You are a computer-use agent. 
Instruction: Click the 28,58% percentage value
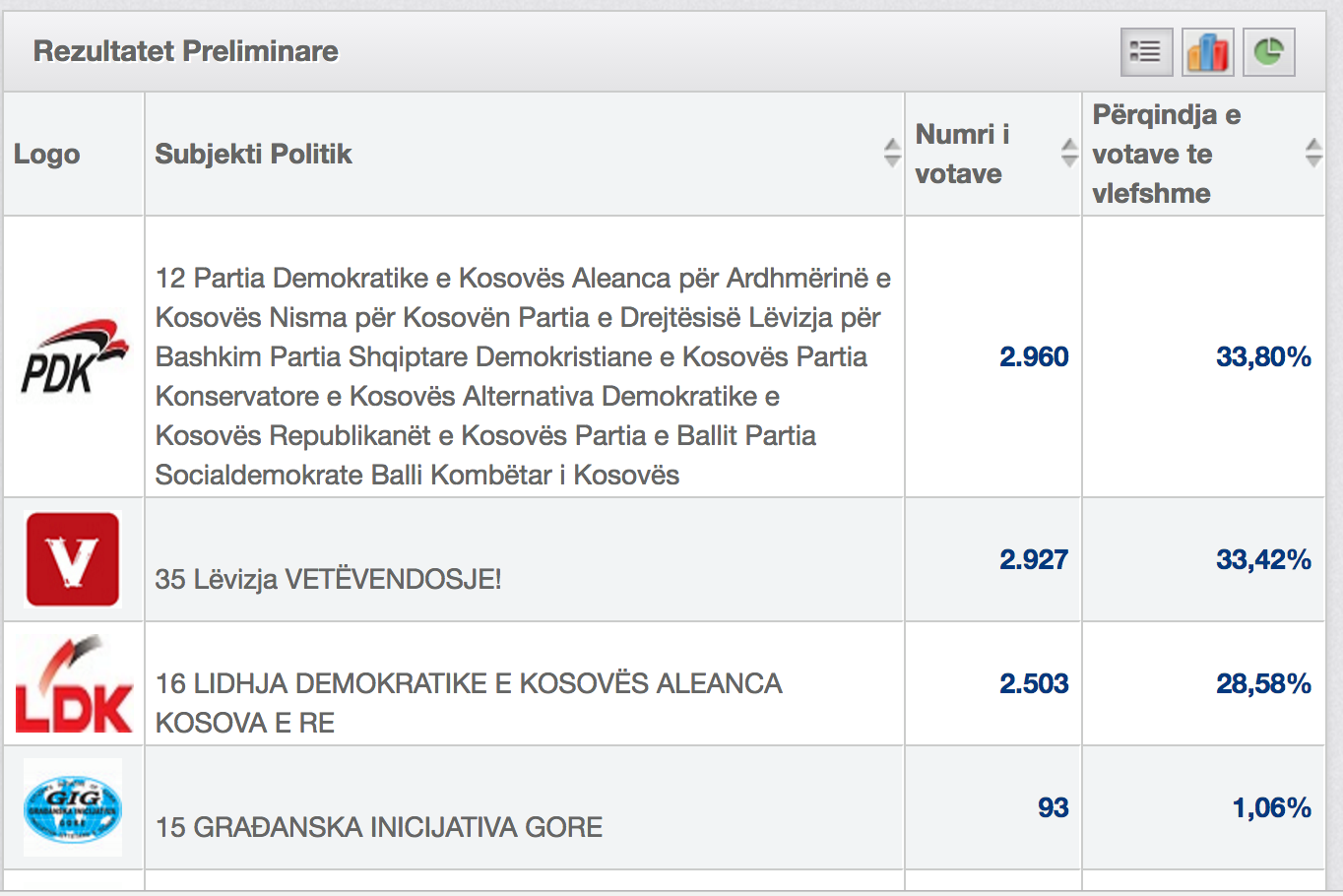click(1263, 683)
